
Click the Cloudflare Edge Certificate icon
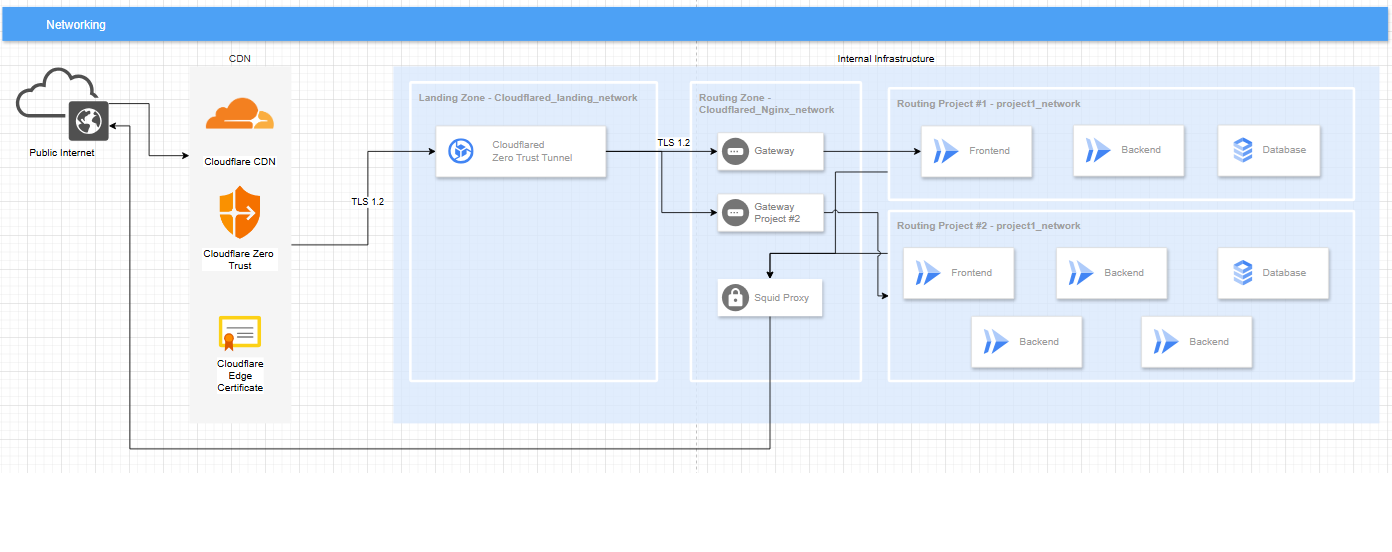[x=240, y=334]
